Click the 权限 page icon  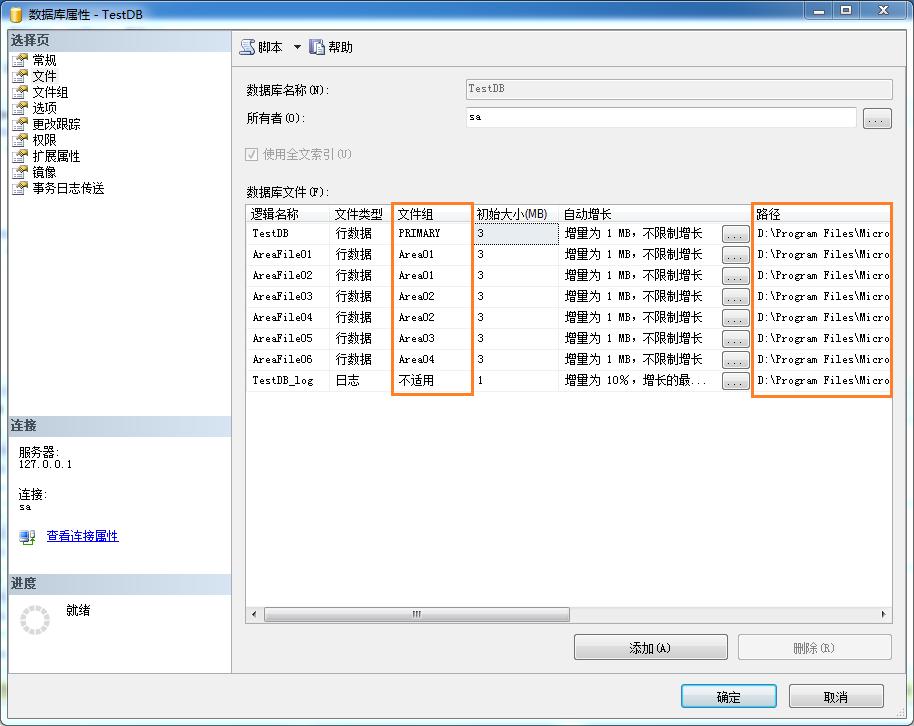[20, 140]
